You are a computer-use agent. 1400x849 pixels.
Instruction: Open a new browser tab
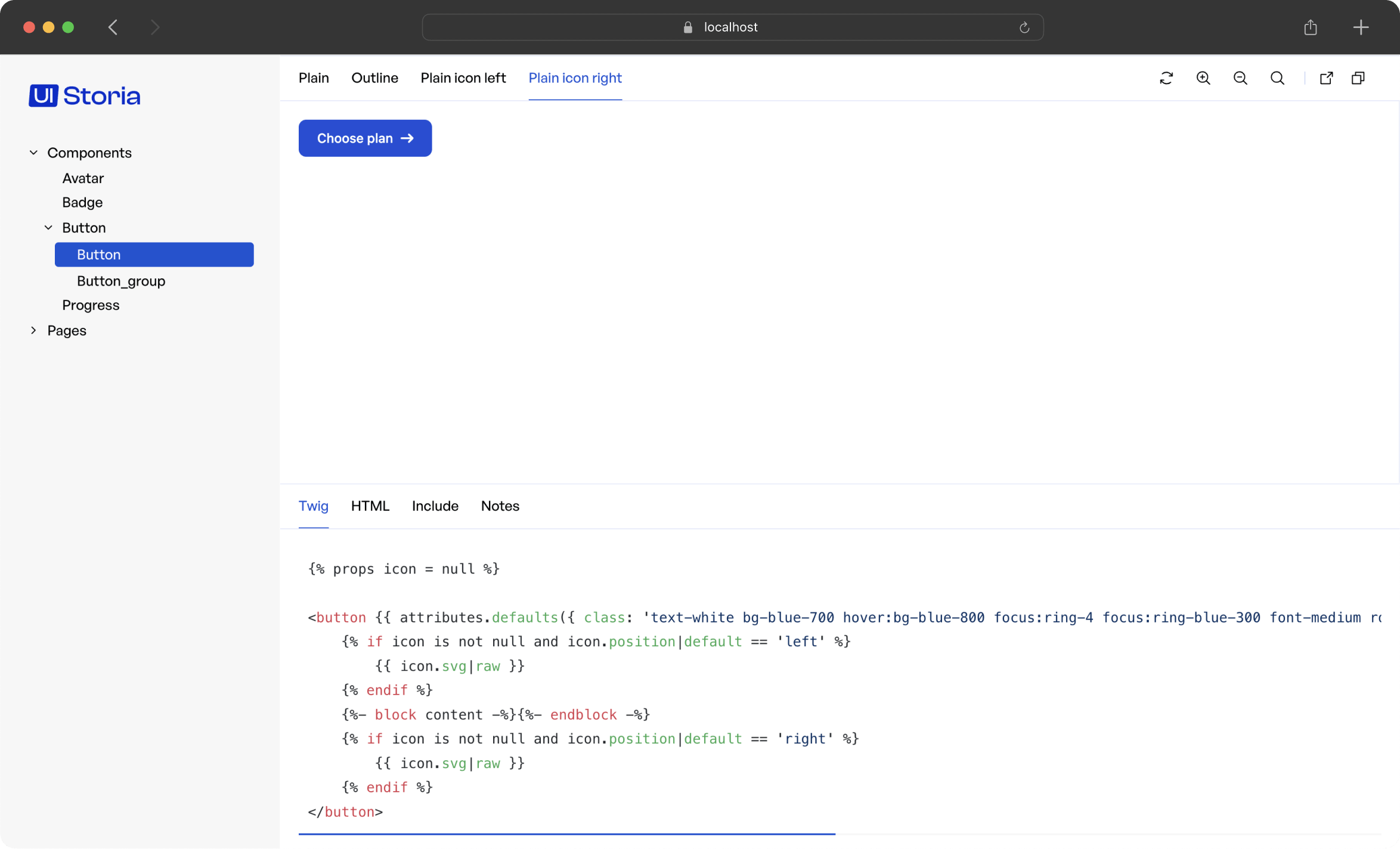pyautogui.click(x=1361, y=27)
